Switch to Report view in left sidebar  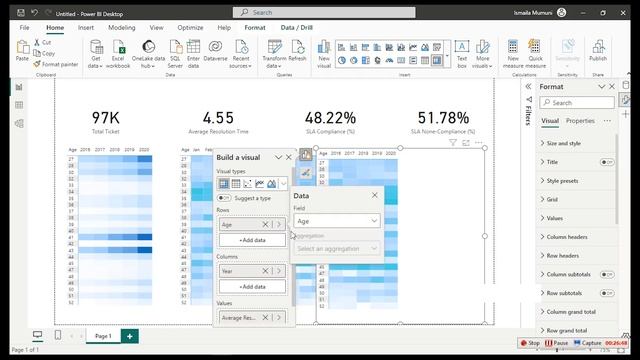pos(19,87)
